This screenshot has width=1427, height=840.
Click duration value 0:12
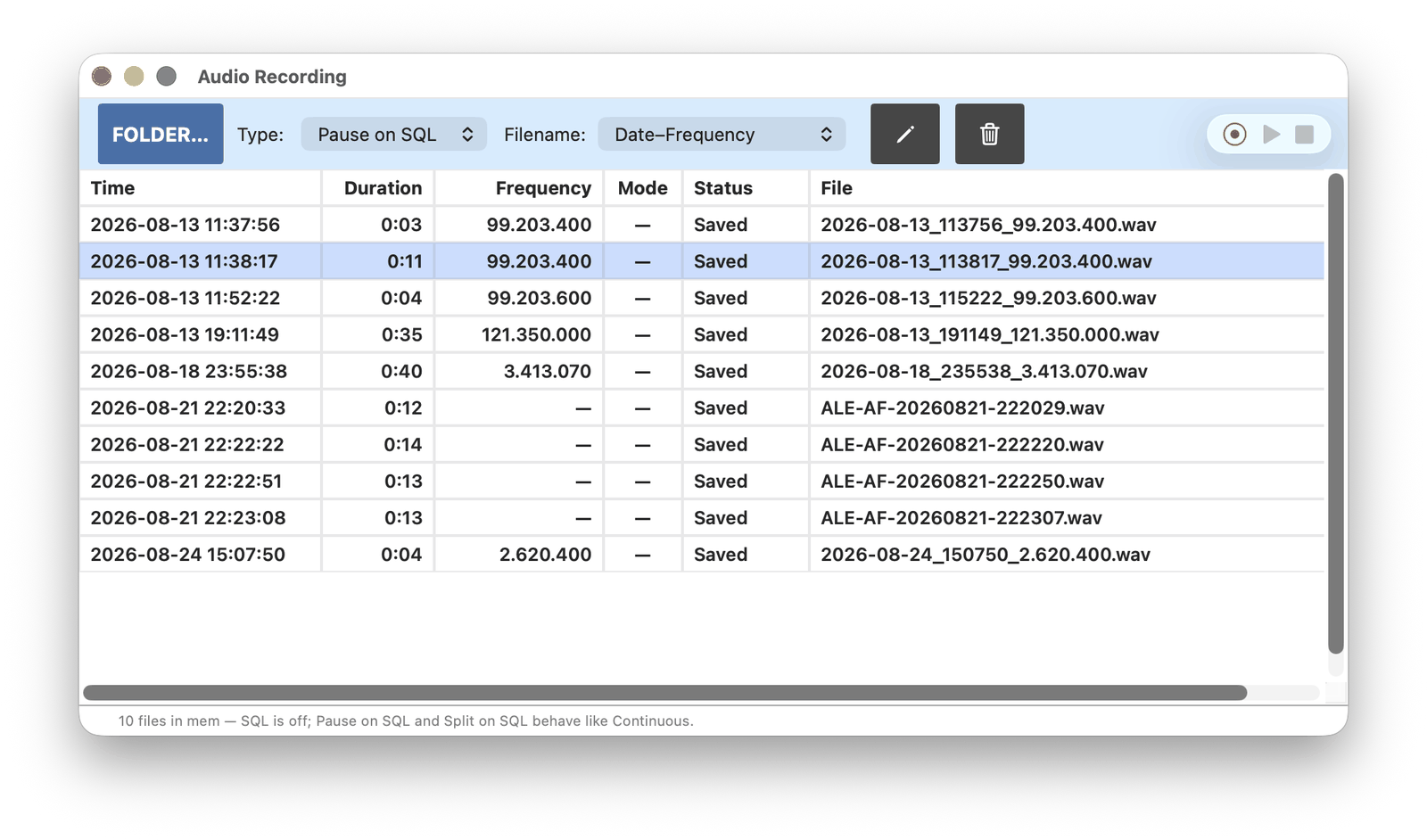403,408
